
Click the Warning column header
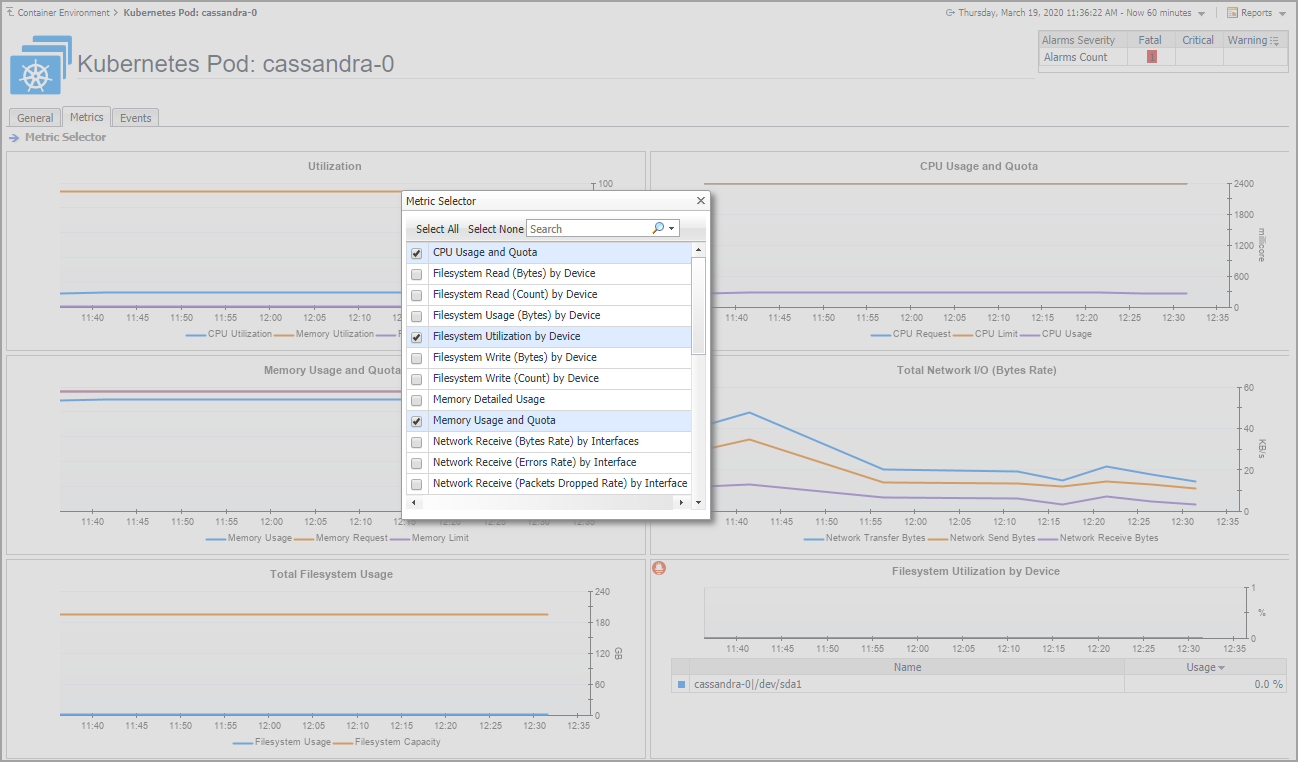point(1247,40)
